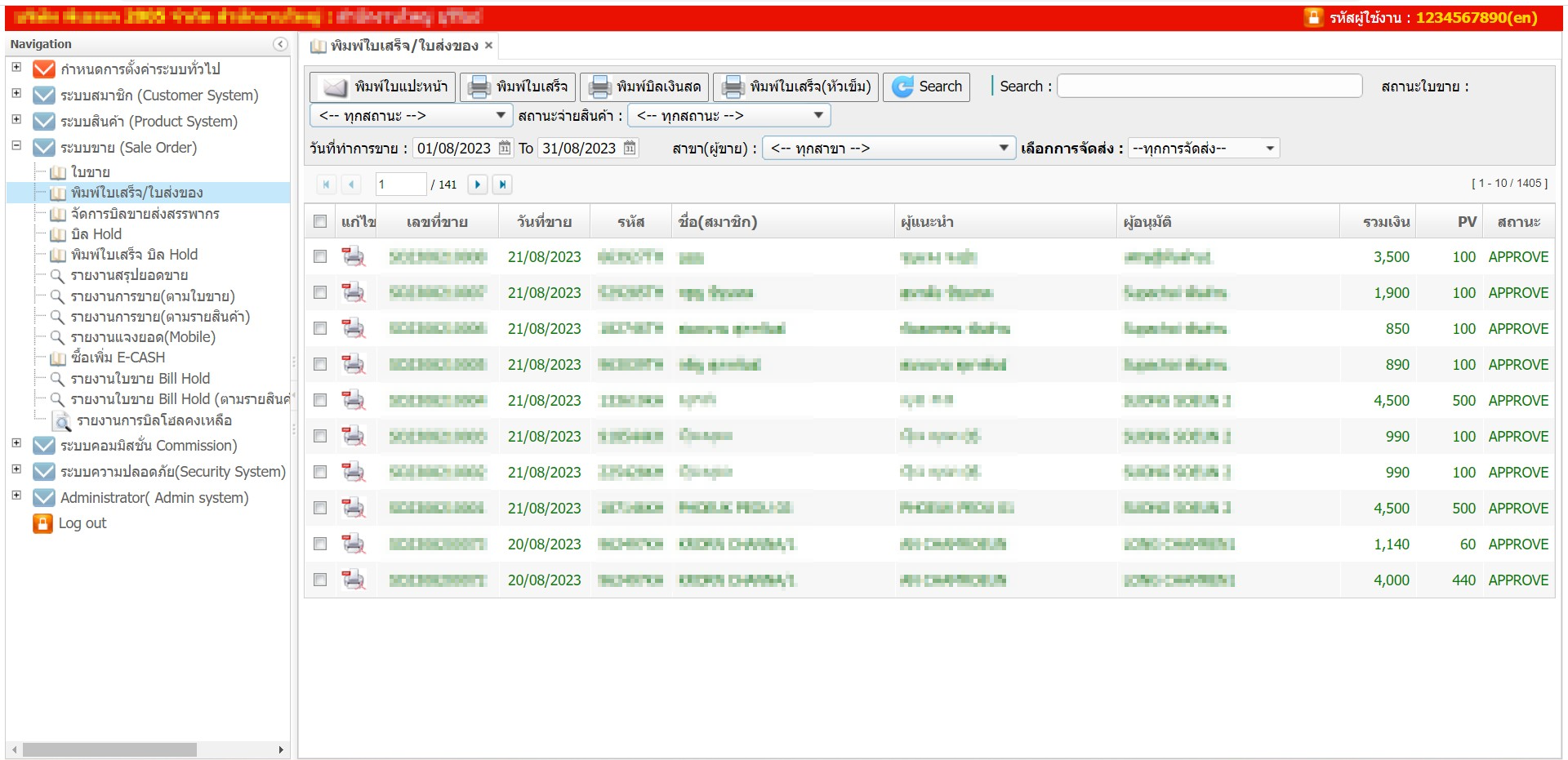The width and height of the screenshot is (1568, 760).
Task: Jump to last page arrow
Action: coord(502,184)
